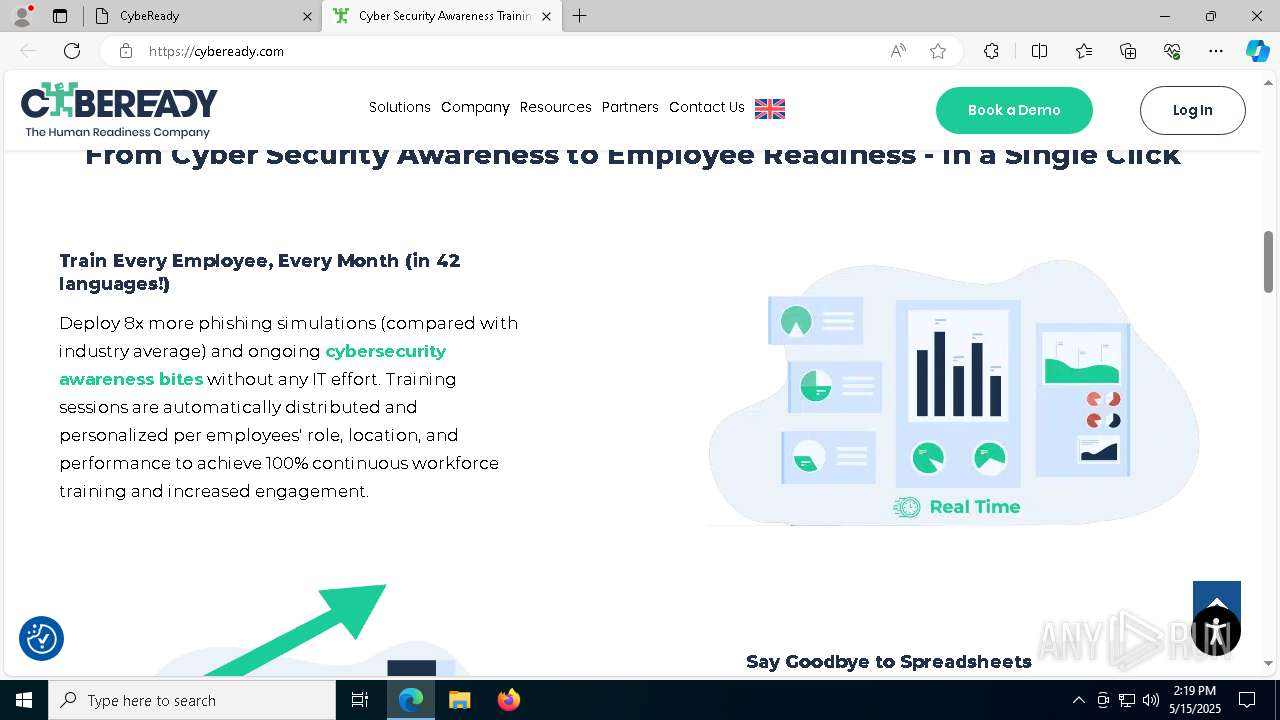Click the browser profile avatar icon
Viewport: 1280px width, 720px height.
[22, 16]
